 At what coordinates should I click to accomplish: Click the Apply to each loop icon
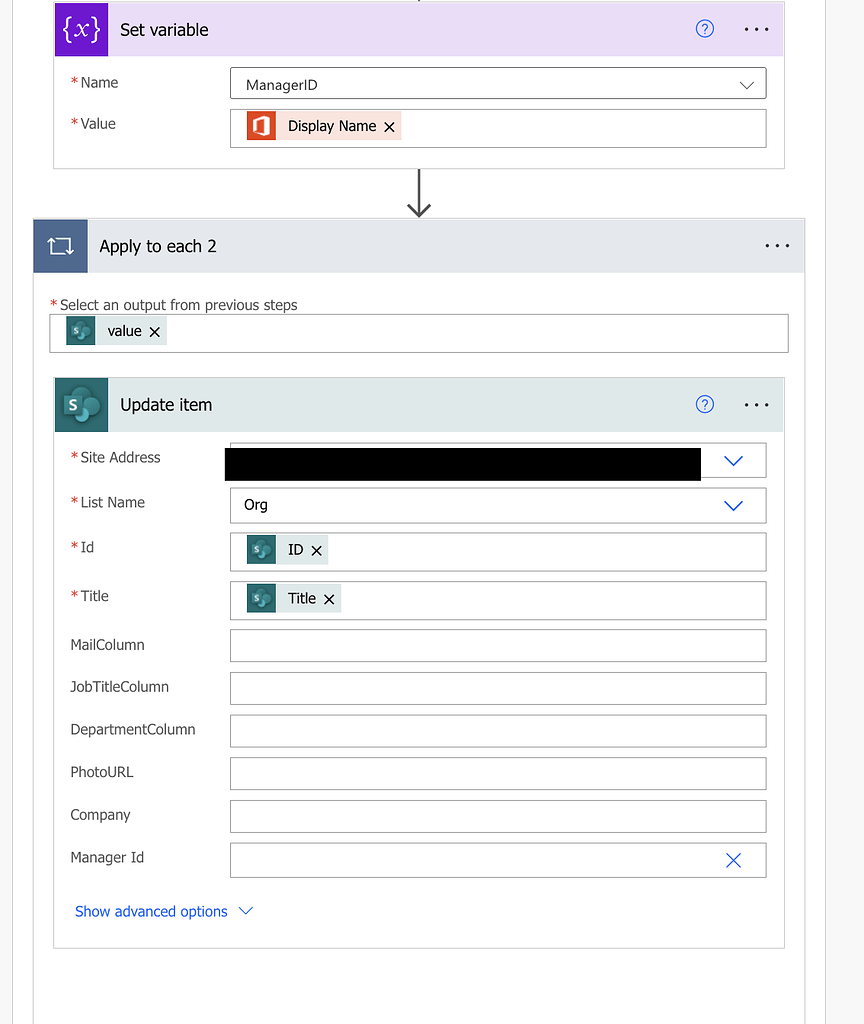point(61,246)
